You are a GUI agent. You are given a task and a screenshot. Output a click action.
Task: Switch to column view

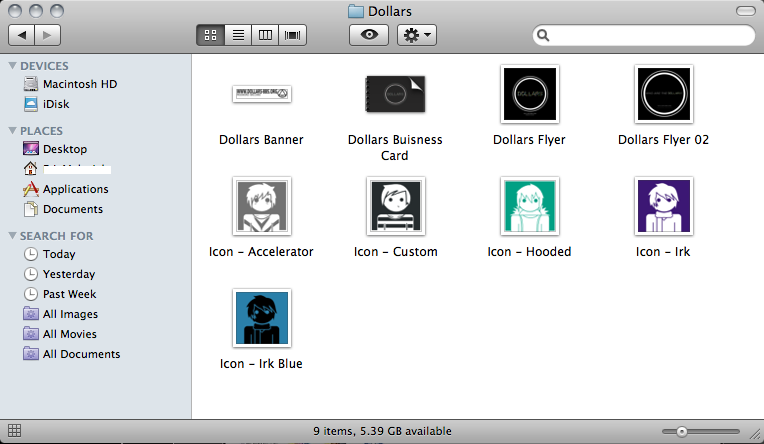(266, 35)
